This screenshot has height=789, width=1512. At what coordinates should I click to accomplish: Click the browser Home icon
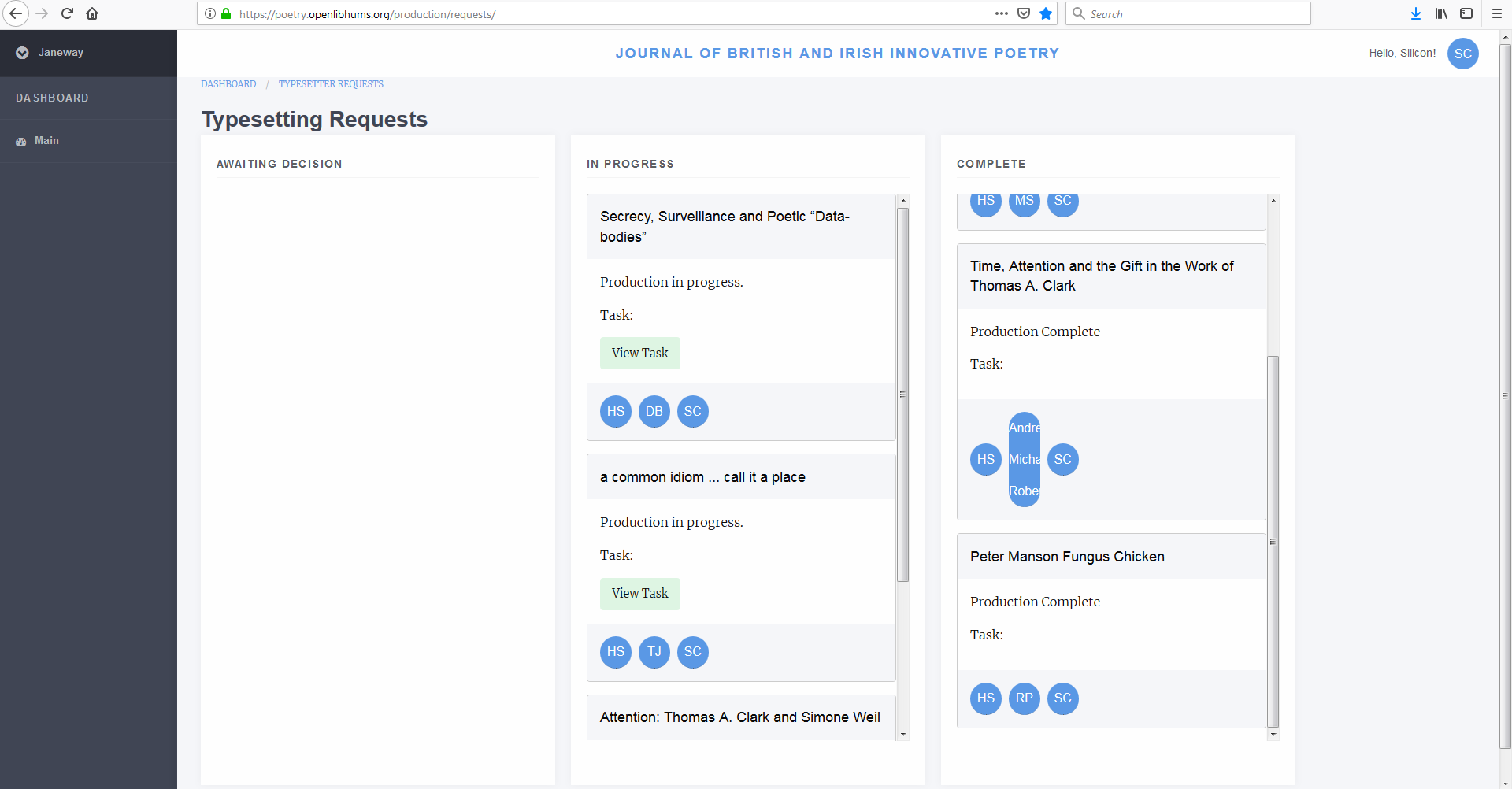[x=92, y=13]
